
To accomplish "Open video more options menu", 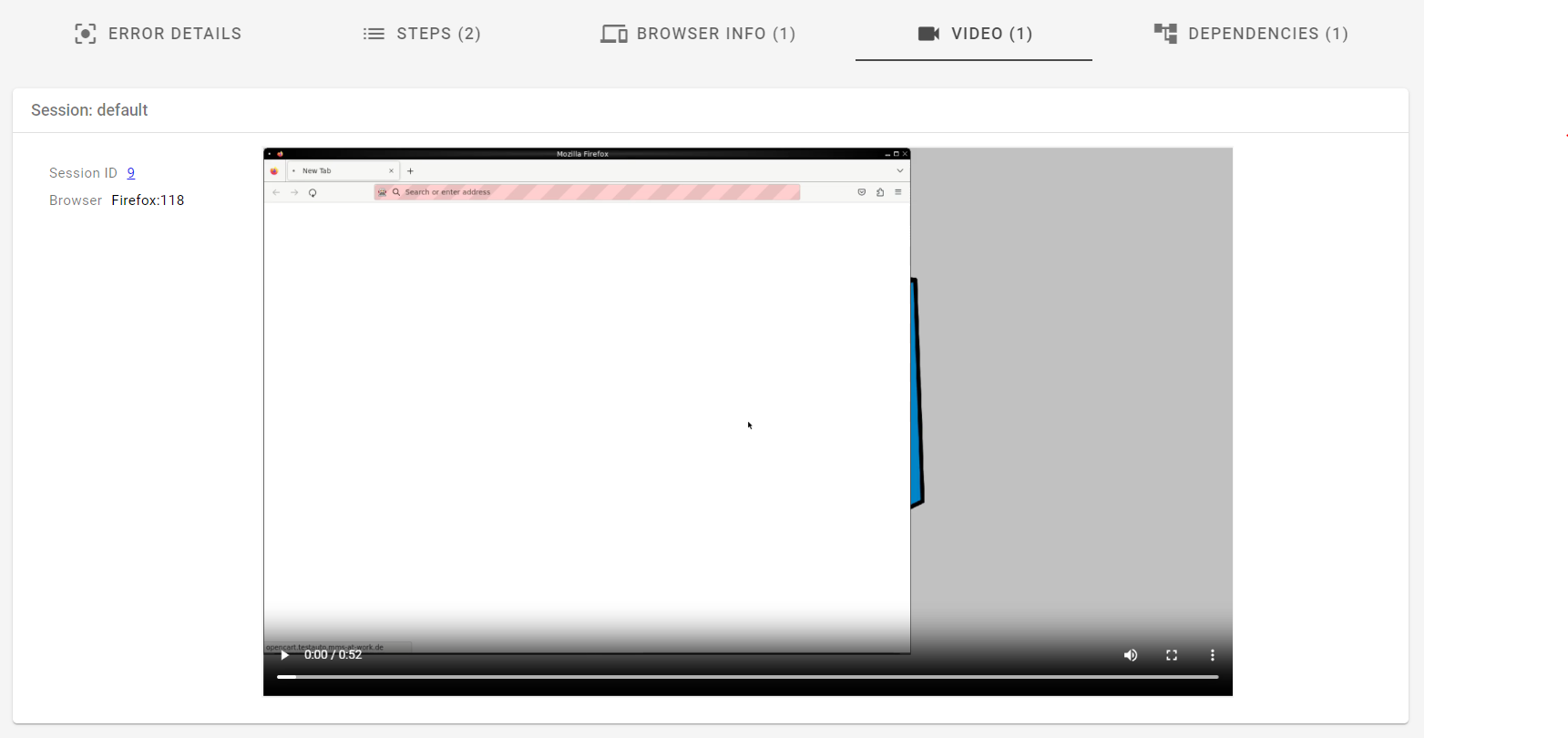I will (1212, 655).
